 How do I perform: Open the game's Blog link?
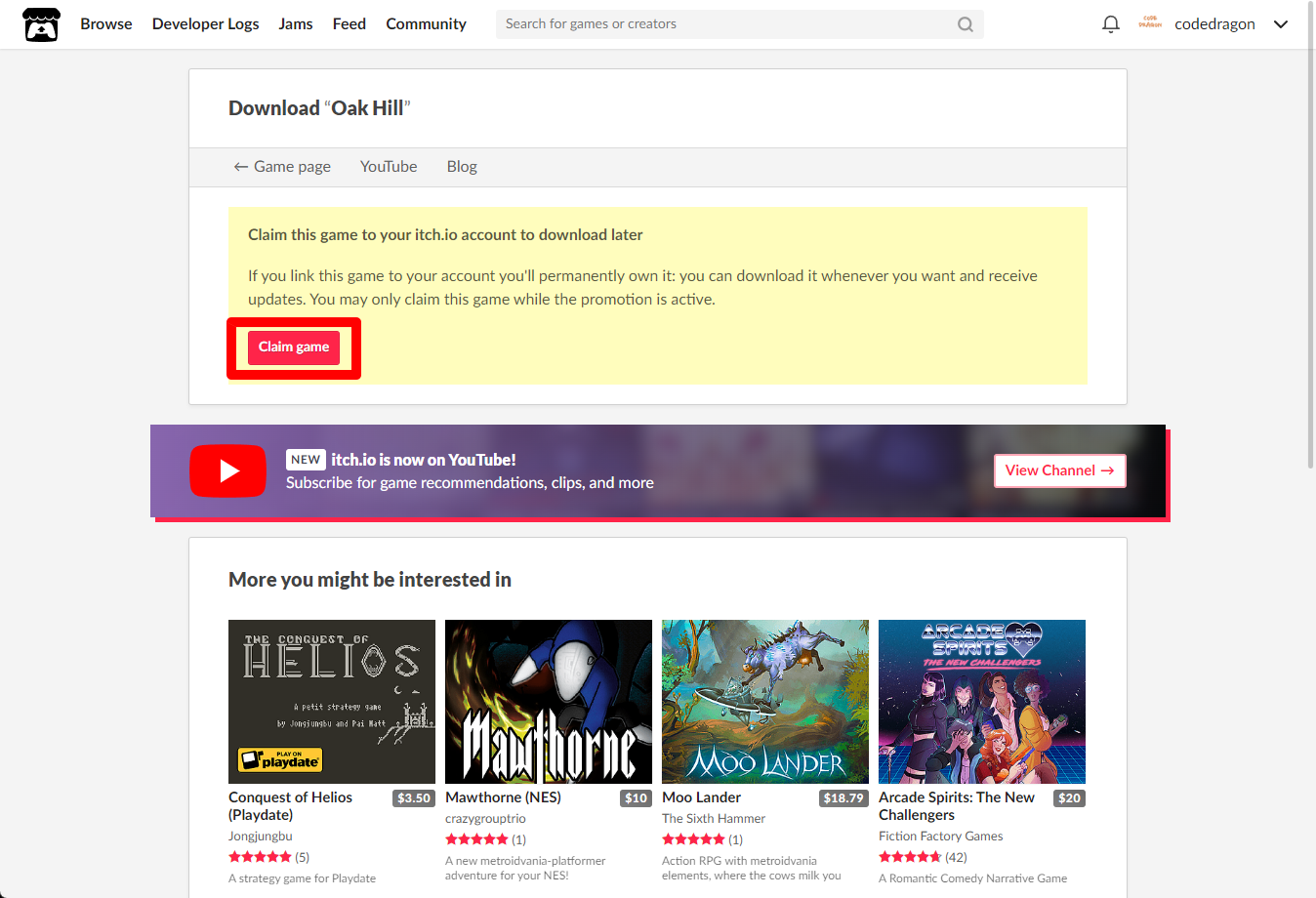462,167
